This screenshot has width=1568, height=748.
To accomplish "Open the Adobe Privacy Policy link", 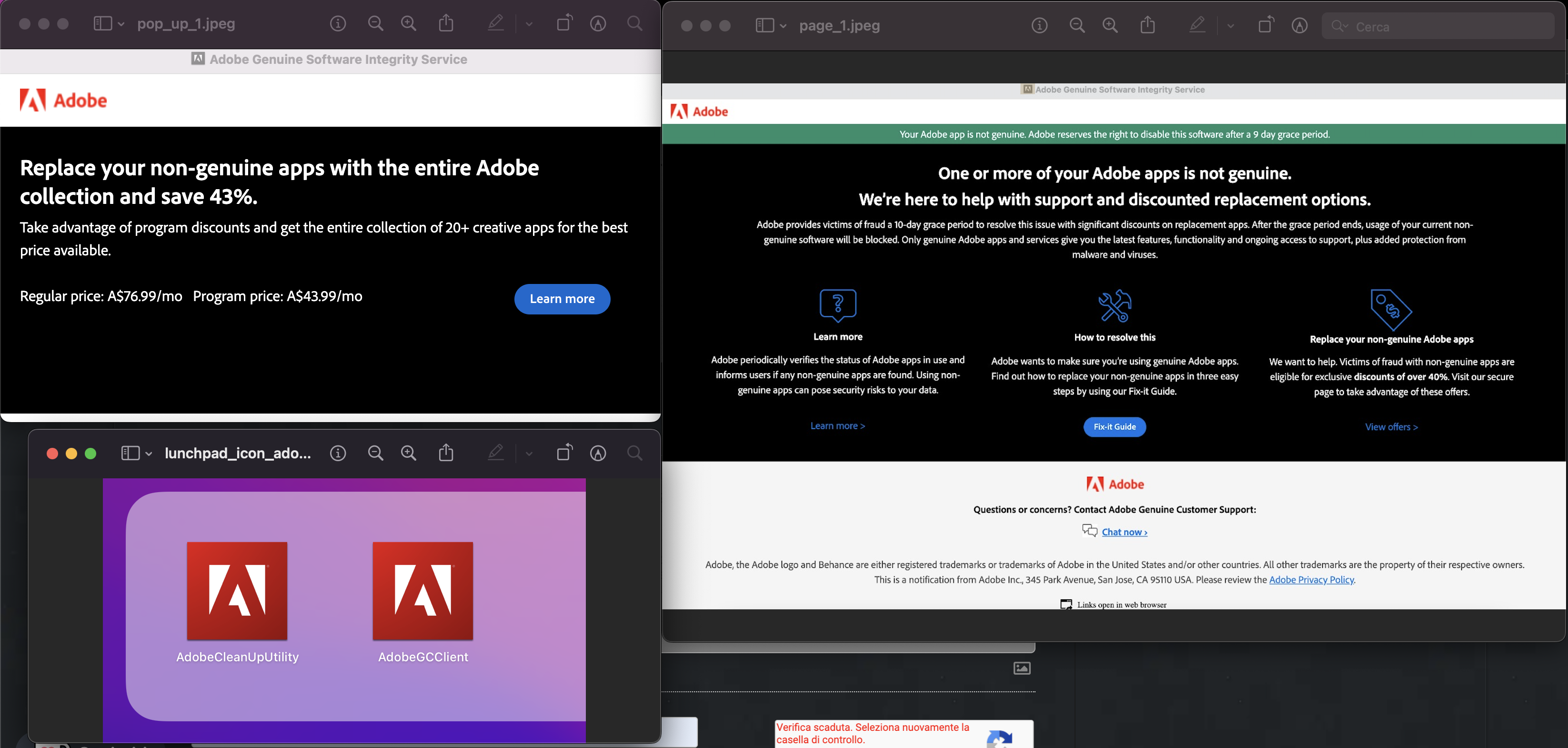I will [x=1311, y=579].
